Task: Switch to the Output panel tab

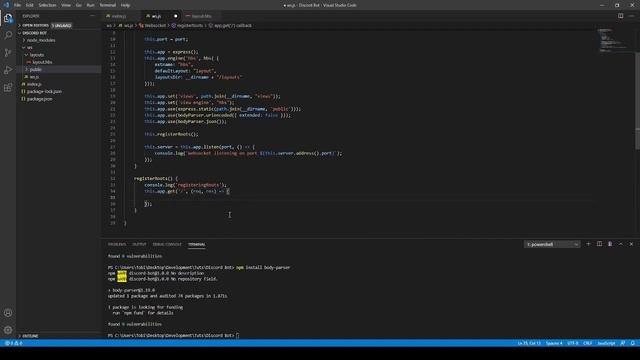Action: (139, 244)
